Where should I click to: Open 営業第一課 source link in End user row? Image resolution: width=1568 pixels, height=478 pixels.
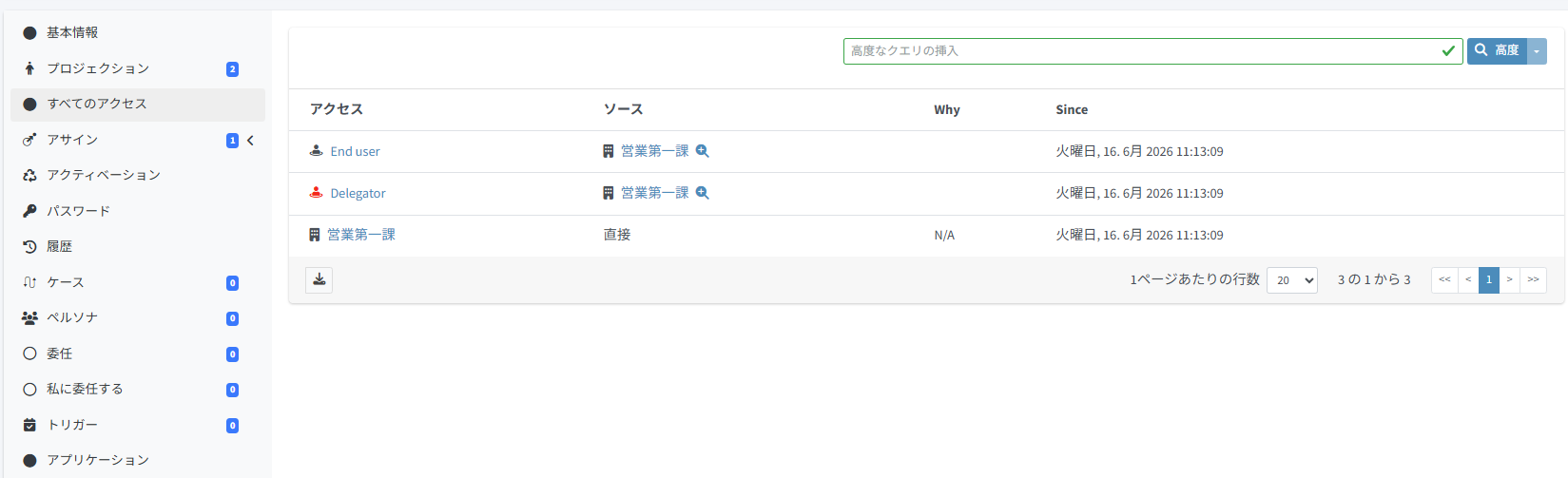[654, 151]
